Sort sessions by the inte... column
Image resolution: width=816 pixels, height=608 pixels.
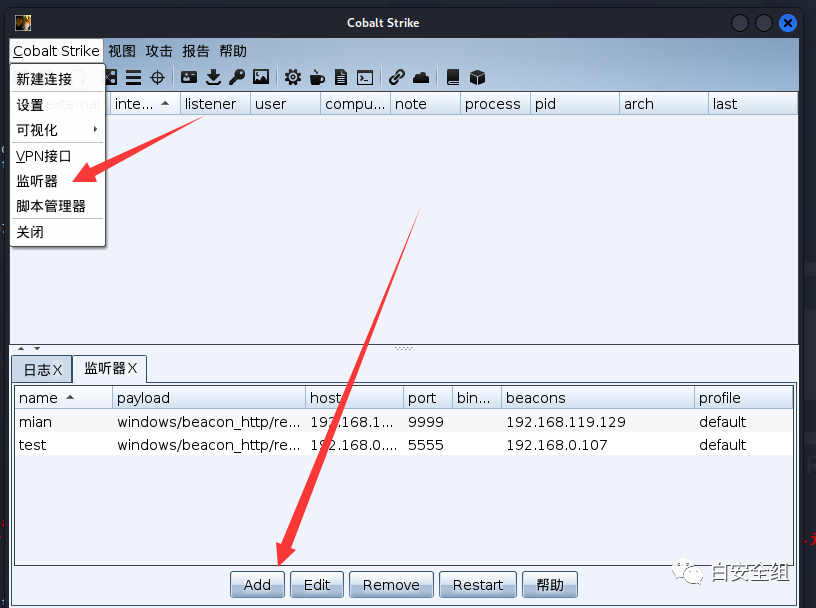[145, 104]
